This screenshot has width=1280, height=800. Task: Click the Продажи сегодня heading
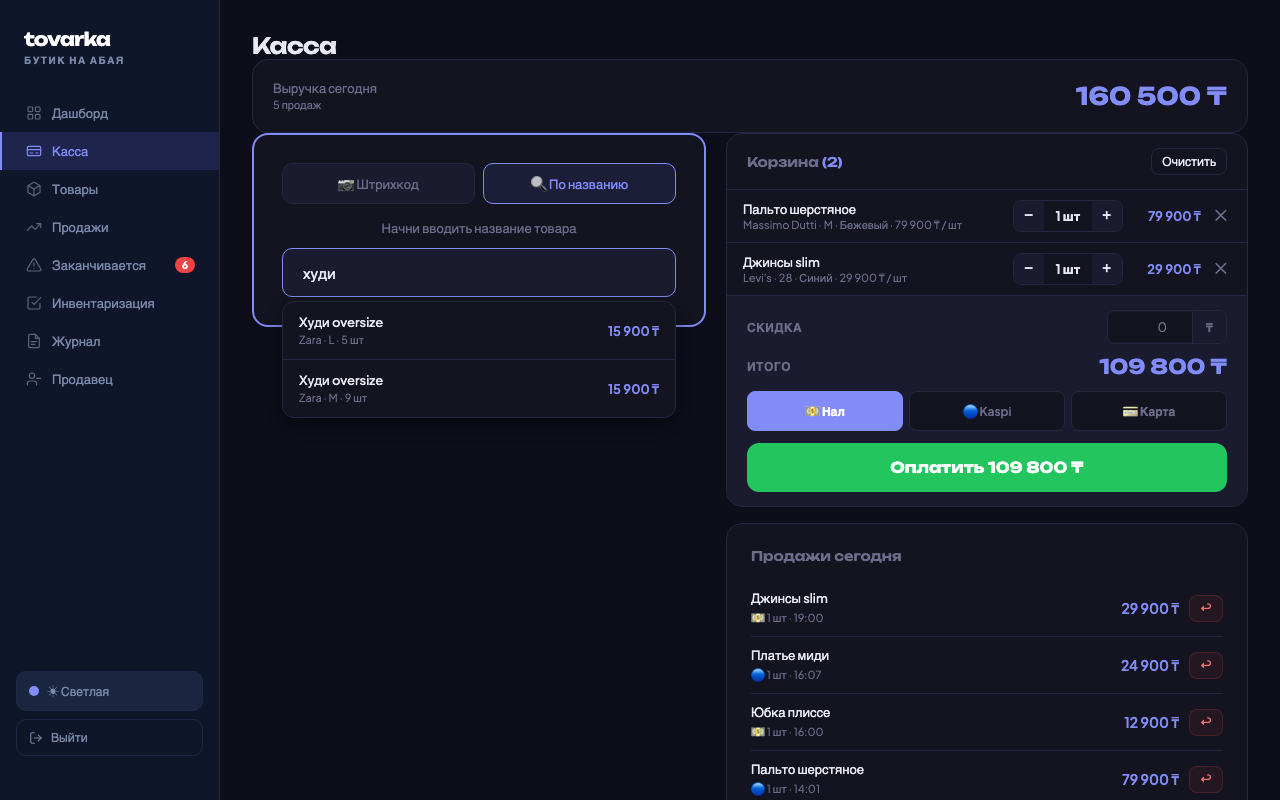(x=826, y=556)
